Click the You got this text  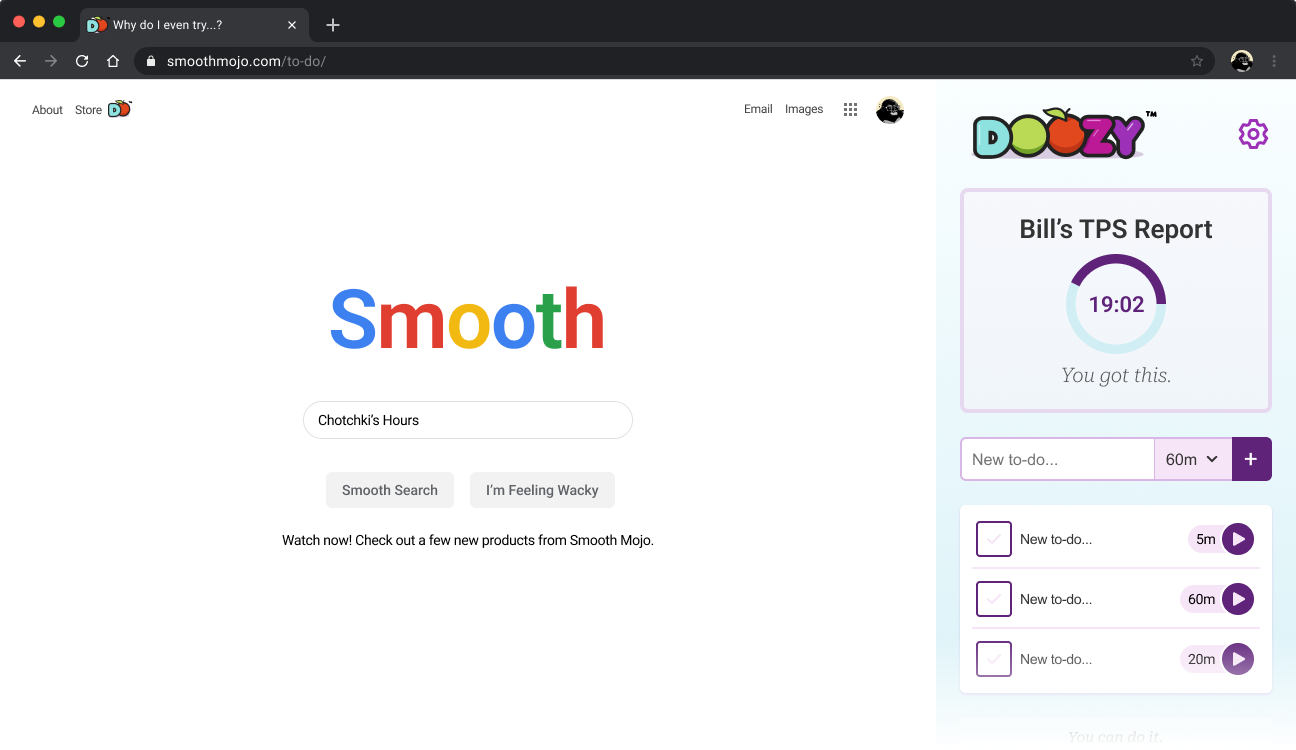[x=1116, y=376]
